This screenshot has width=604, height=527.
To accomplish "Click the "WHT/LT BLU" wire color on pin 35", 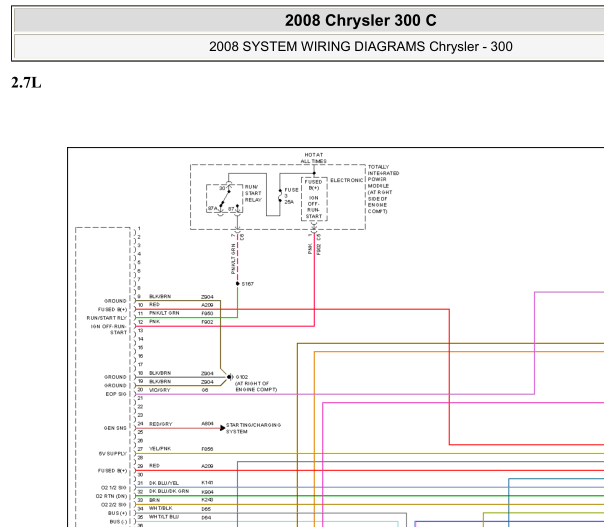I will click(x=164, y=517).
